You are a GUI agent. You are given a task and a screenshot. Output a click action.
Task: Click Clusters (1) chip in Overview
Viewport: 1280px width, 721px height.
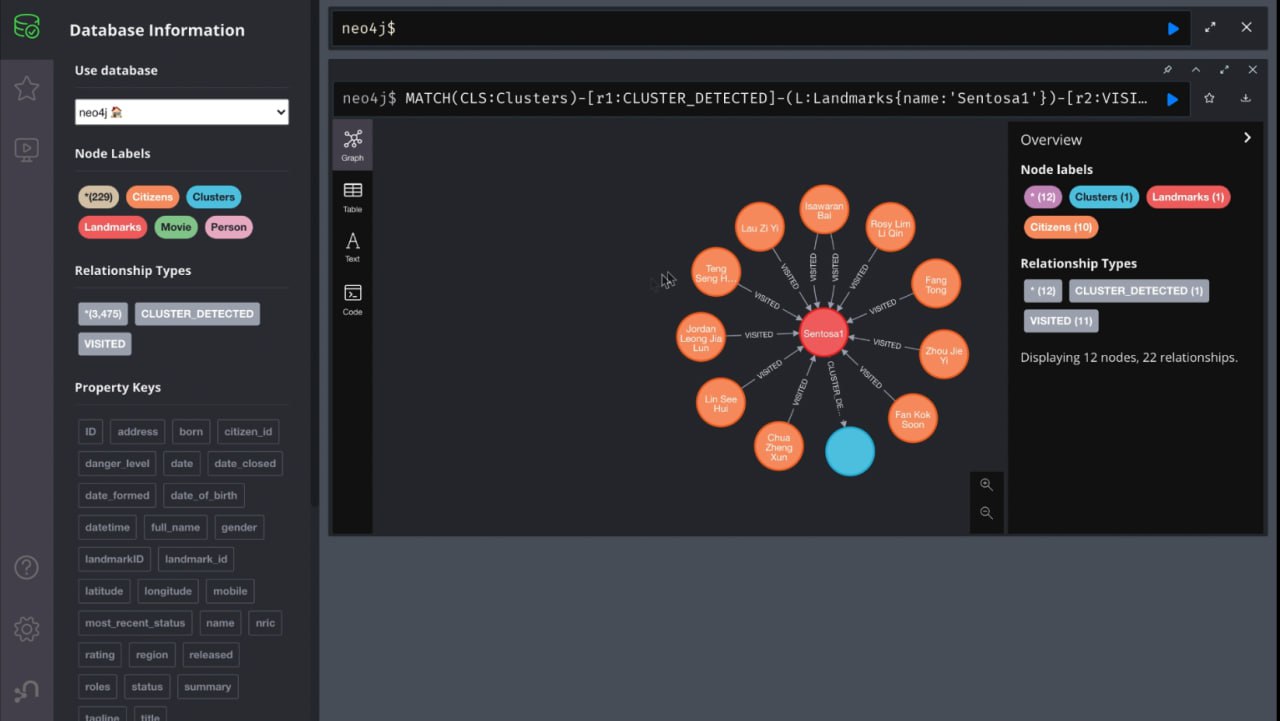(x=1104, y=197)
